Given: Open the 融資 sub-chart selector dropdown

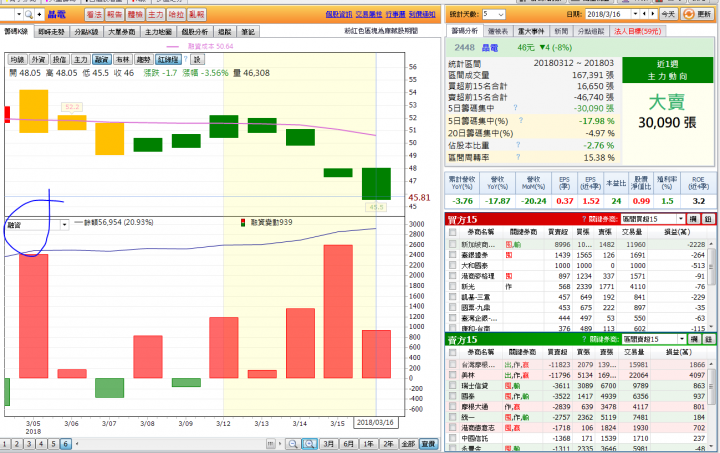Looking at the screenshot, I should 64,225.
